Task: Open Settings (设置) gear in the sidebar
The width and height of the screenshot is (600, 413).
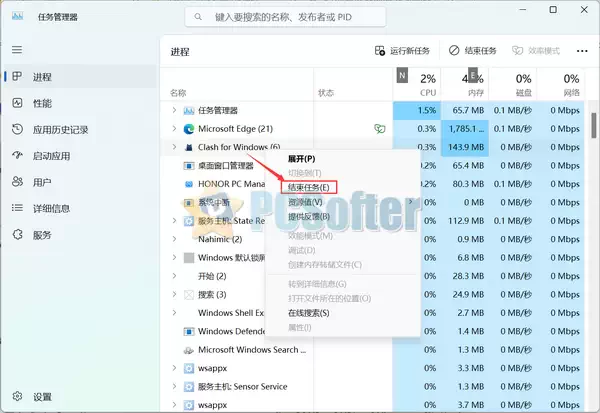Action: pos(17,397)
